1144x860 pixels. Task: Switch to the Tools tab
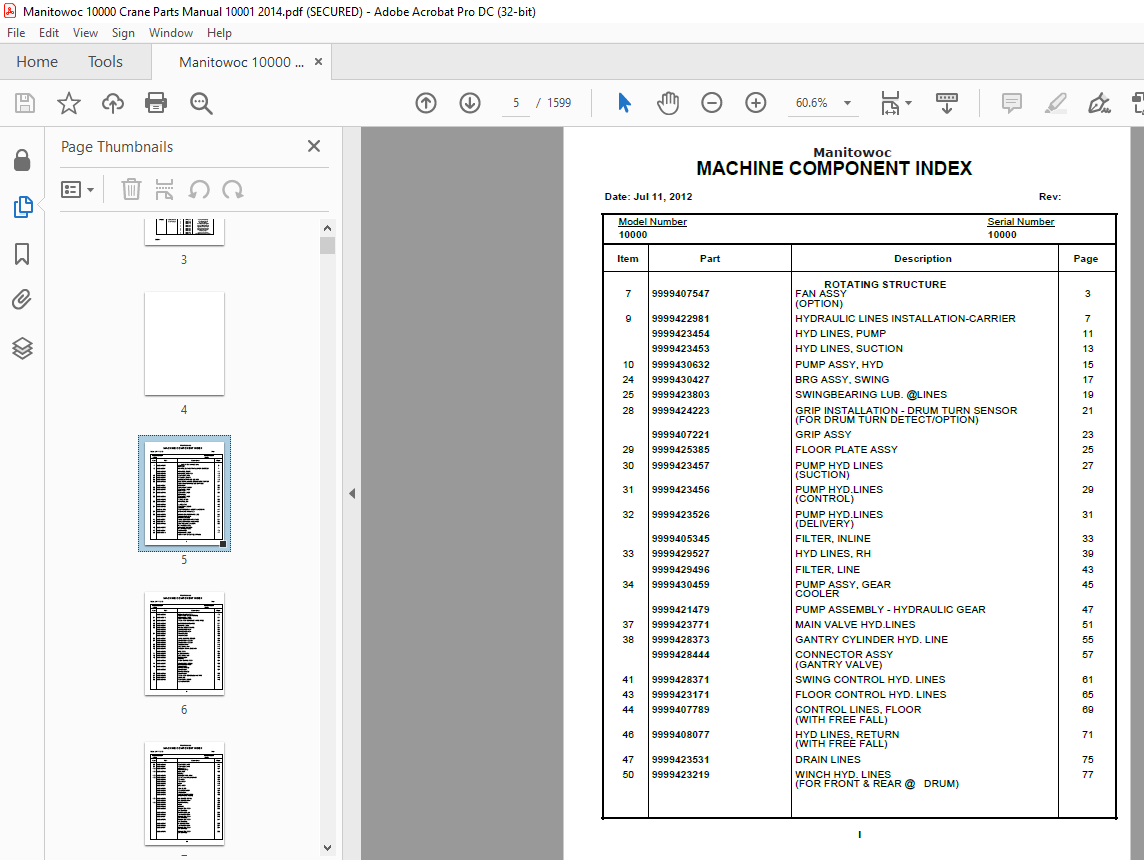[105, 62]
